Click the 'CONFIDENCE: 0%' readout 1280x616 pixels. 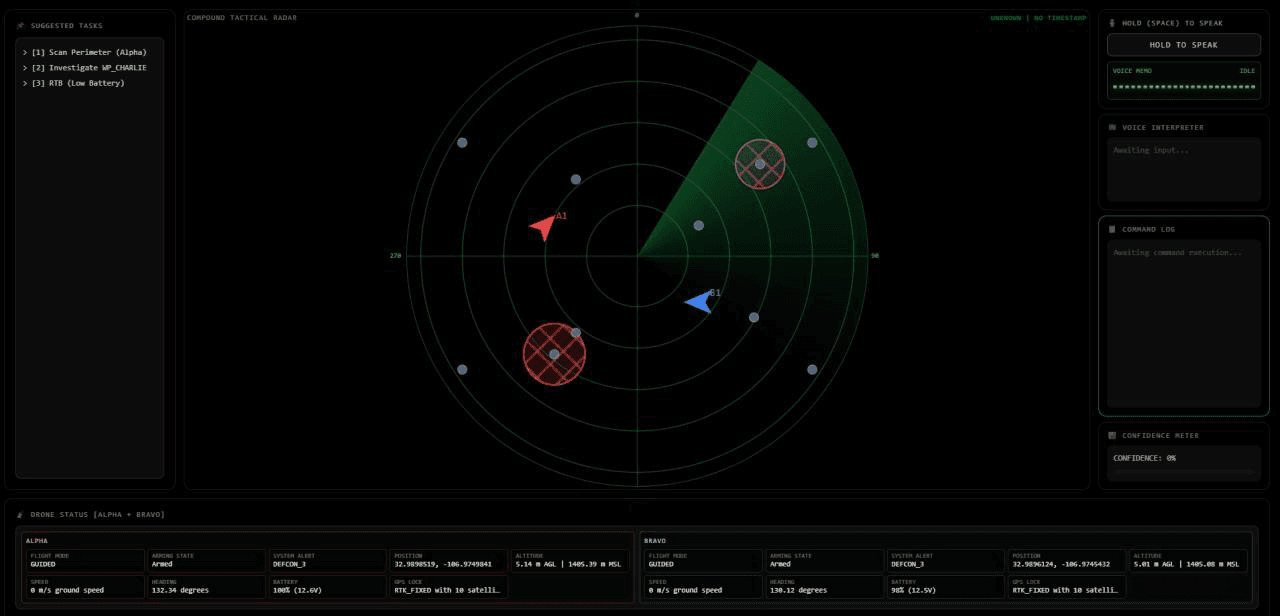pos(1144,458)
